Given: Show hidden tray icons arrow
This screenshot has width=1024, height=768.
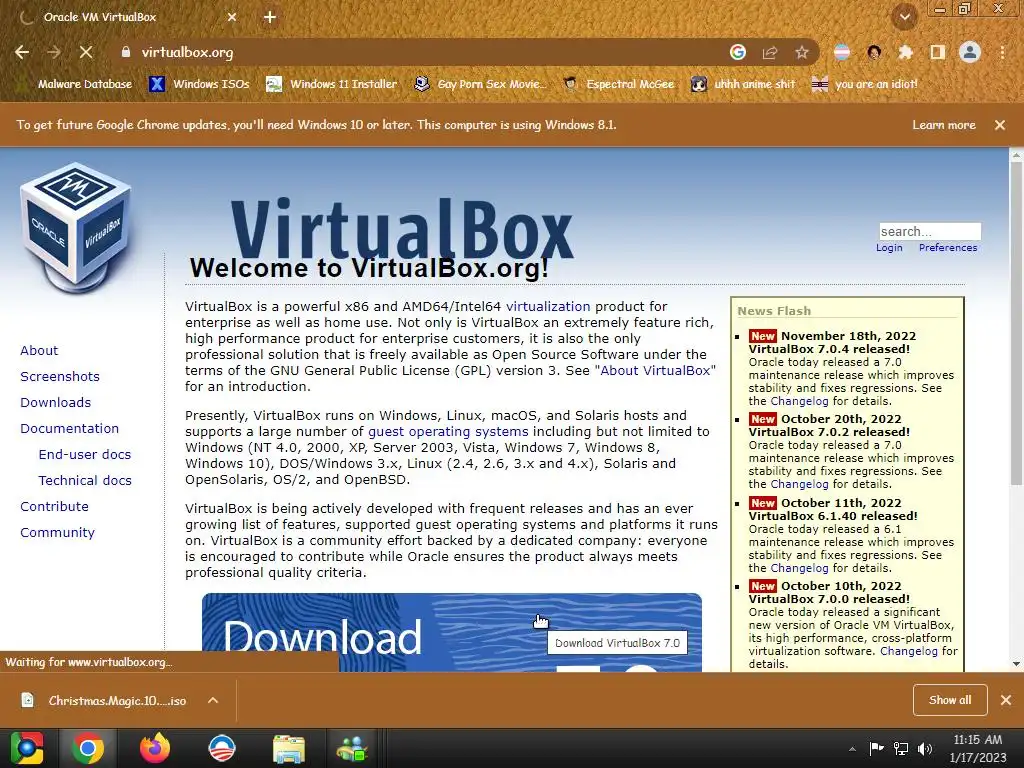Looking at the screenshot, I should point(852,749).
